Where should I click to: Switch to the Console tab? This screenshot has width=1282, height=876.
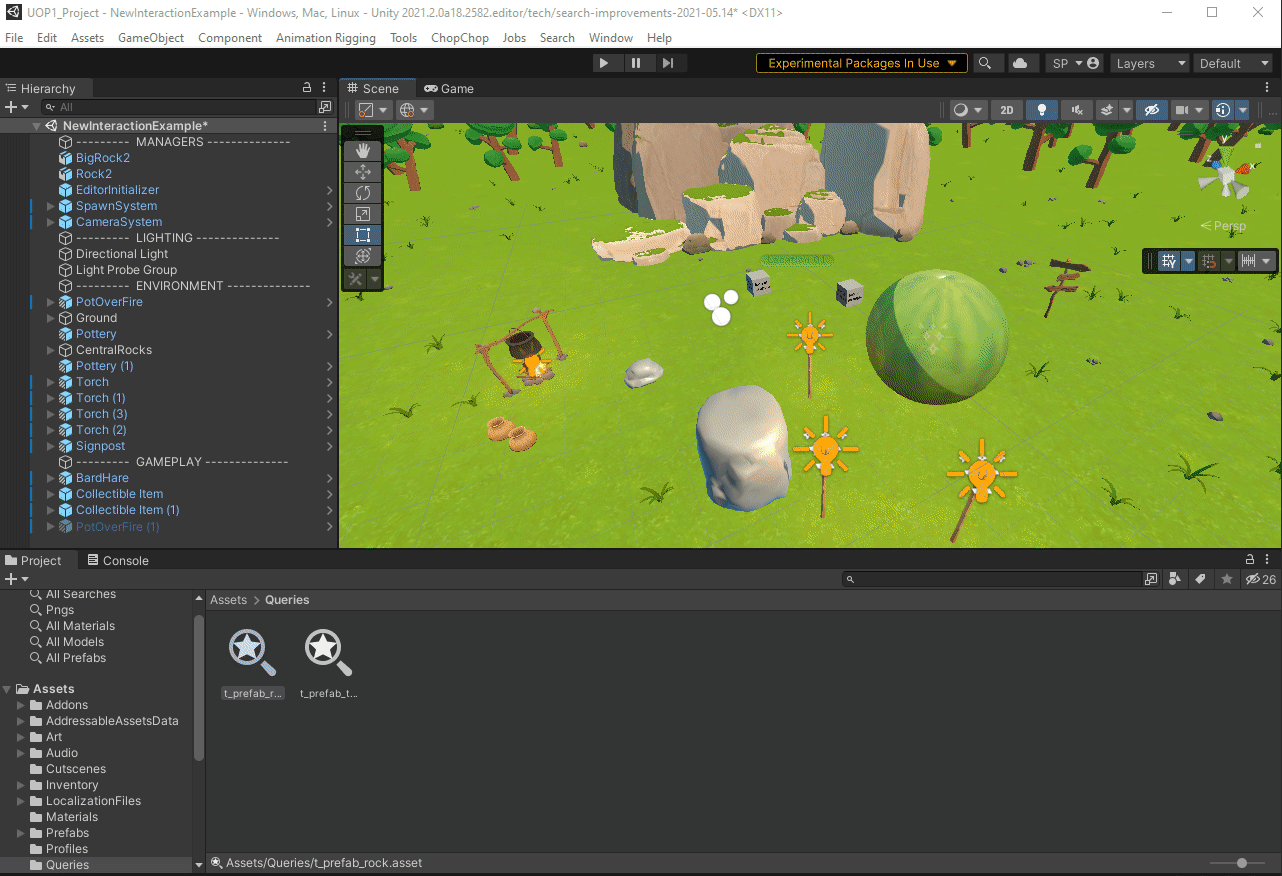[118, 560]
